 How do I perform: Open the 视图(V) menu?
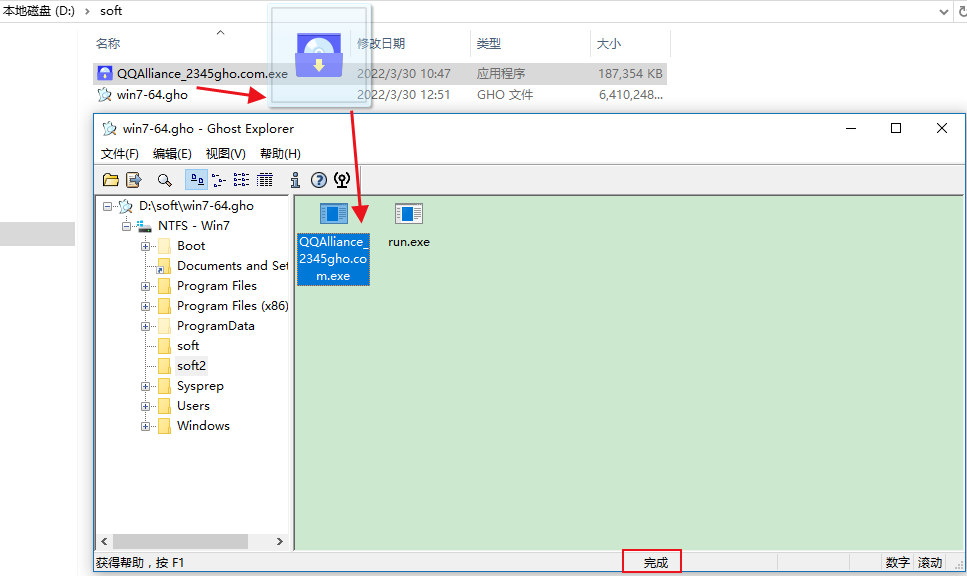[x=226, y=154]
